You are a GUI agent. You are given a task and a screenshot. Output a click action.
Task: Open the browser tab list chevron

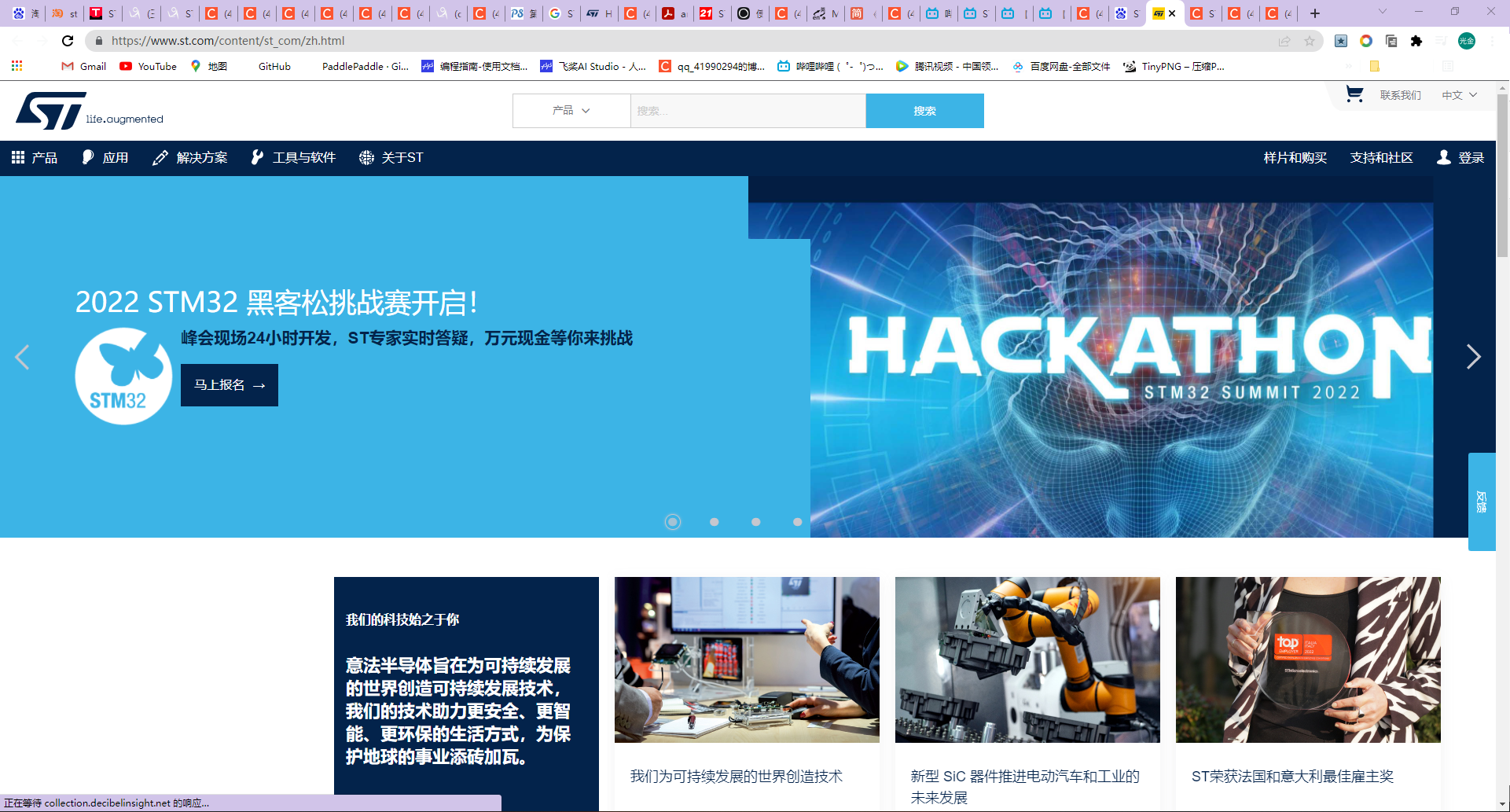click(x=1381, y=13)
